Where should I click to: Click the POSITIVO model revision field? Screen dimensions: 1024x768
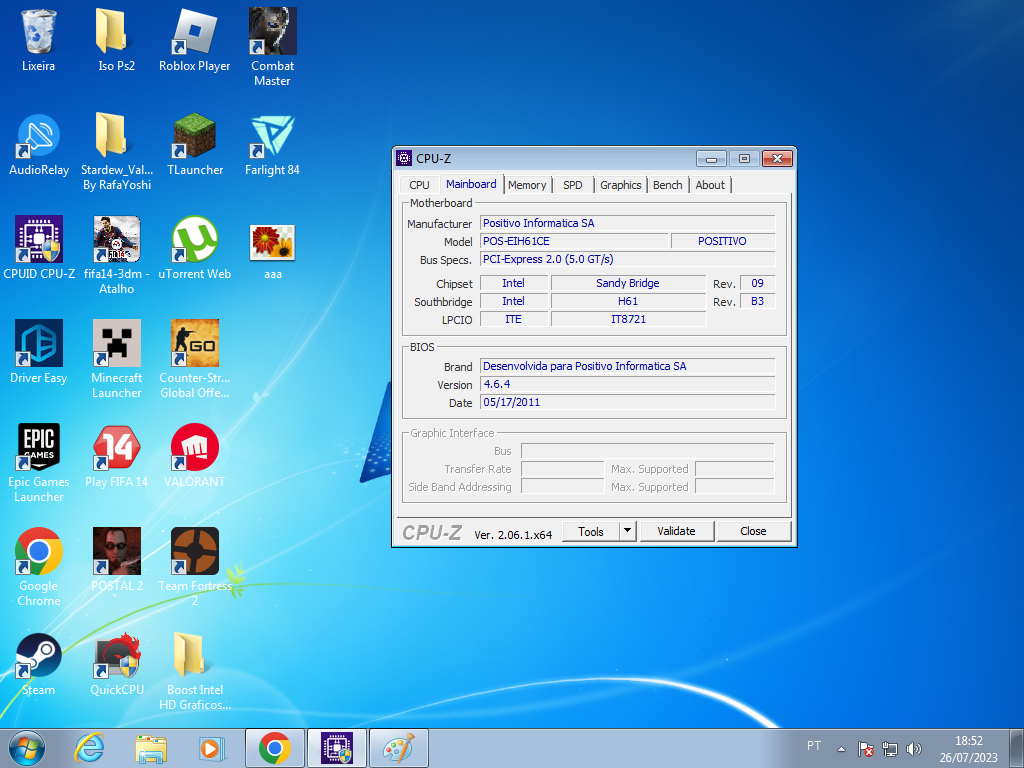[722, 241]
